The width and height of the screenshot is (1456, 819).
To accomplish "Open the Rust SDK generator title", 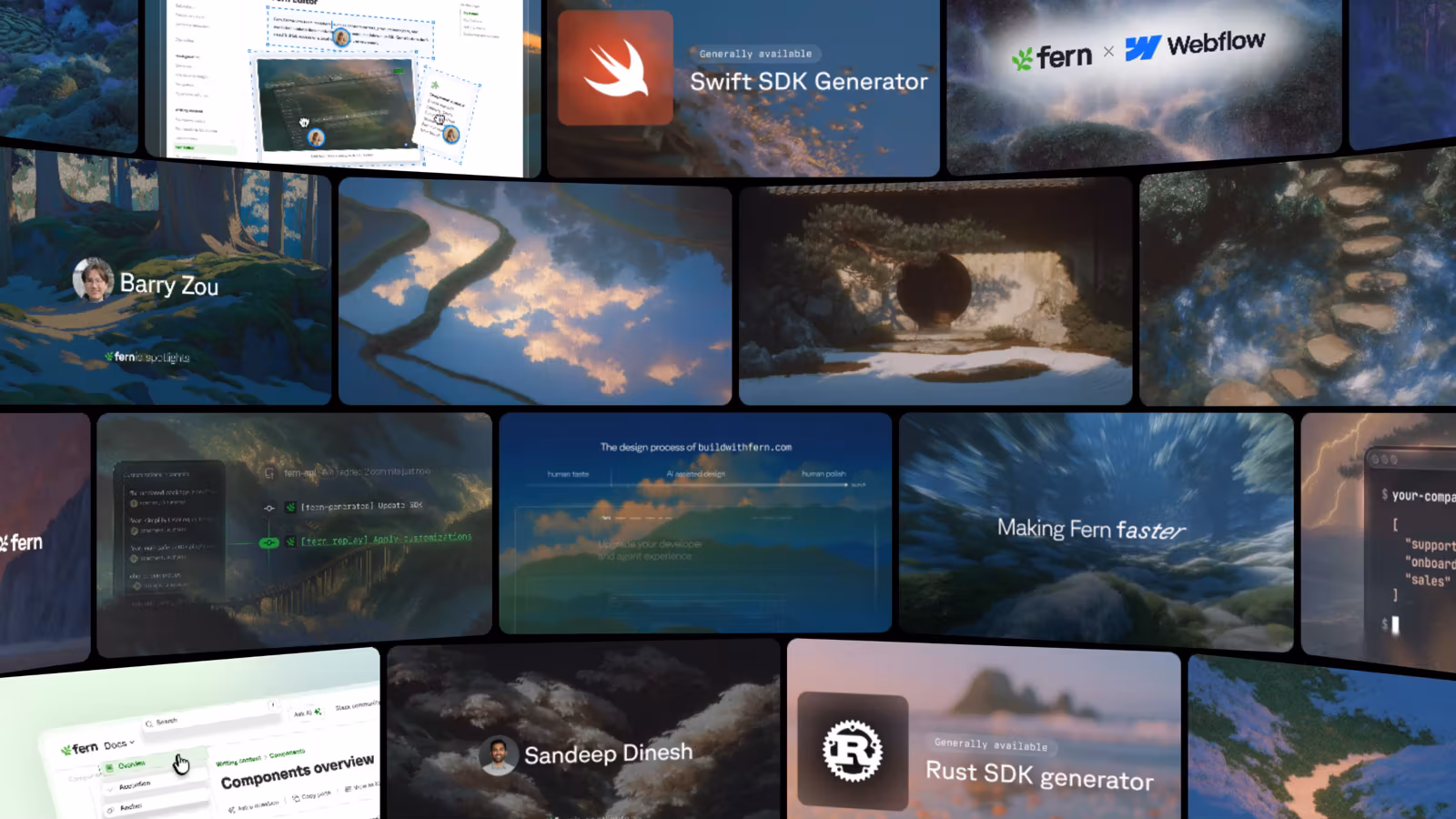I will click(x=1039, y=775).
